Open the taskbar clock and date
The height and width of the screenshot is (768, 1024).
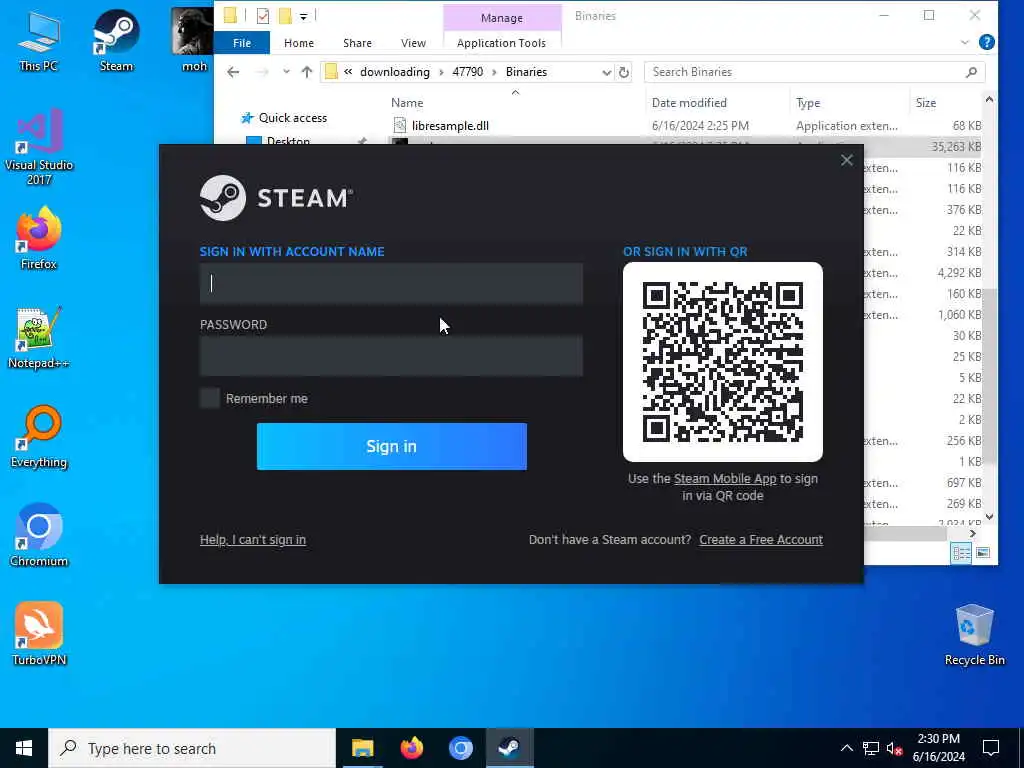(938, 748)
